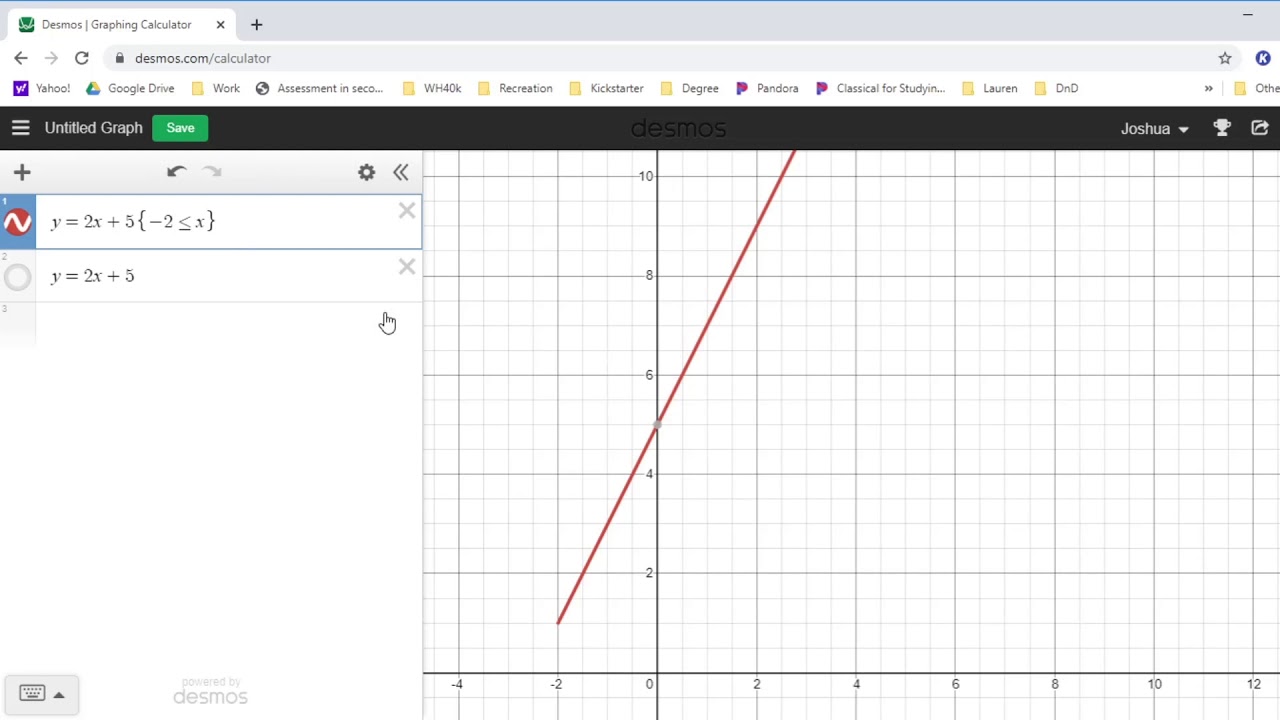Image resolution: width=1280 pixels, height=720 pixels.
Task: Open Classical for Studying bookmark
Action: pos(880,88)
